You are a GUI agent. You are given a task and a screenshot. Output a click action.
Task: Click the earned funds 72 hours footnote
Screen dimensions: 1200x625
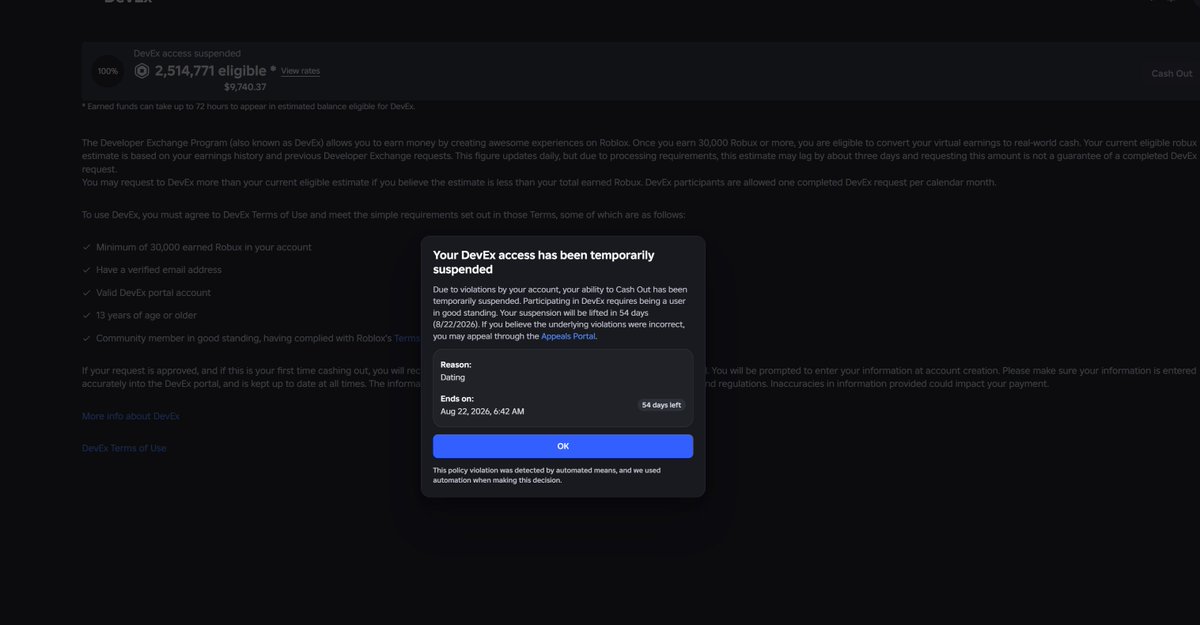[248, 106]
